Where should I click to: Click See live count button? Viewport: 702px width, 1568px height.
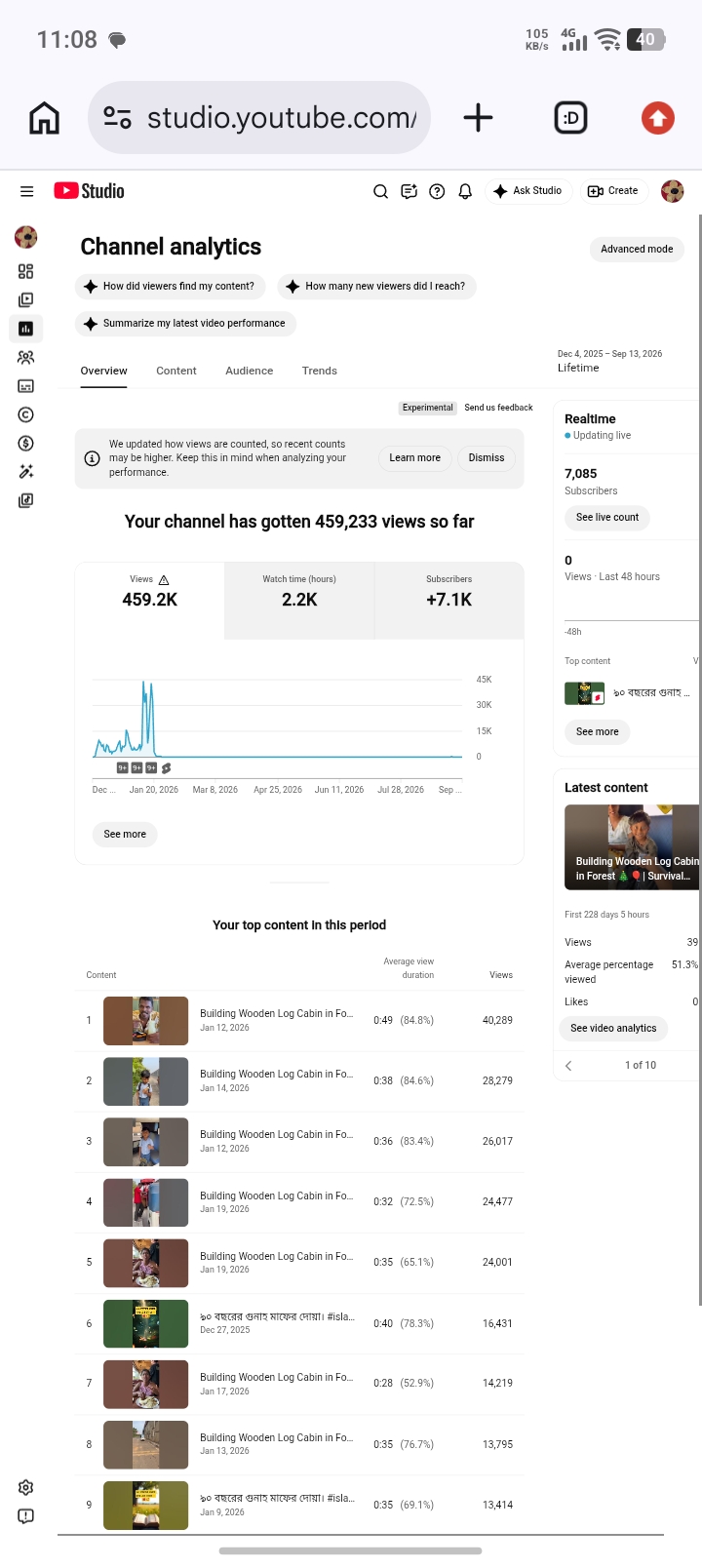pyautogui.click(x=607, y=518)
